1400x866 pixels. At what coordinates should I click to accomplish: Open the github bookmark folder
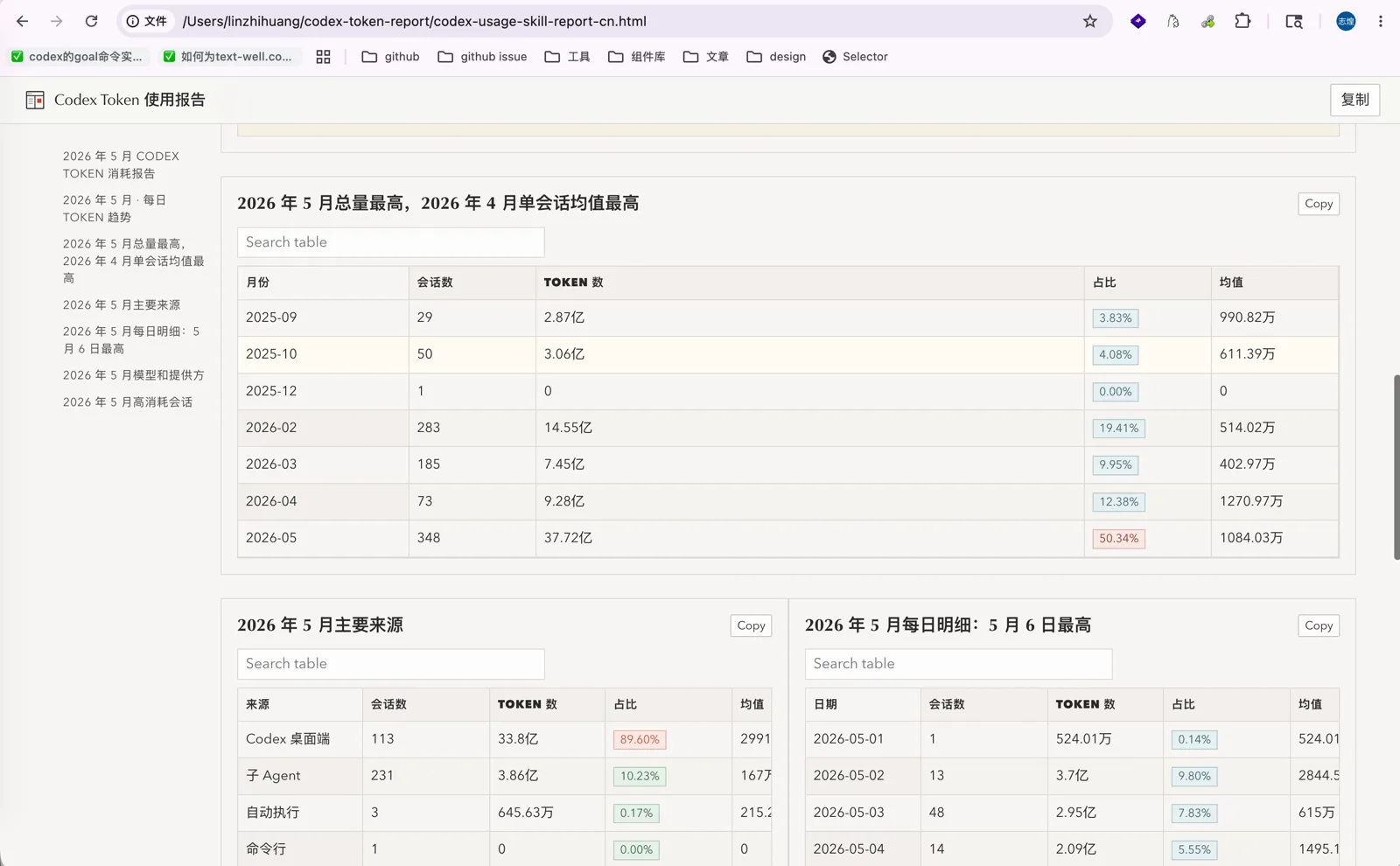390,57
